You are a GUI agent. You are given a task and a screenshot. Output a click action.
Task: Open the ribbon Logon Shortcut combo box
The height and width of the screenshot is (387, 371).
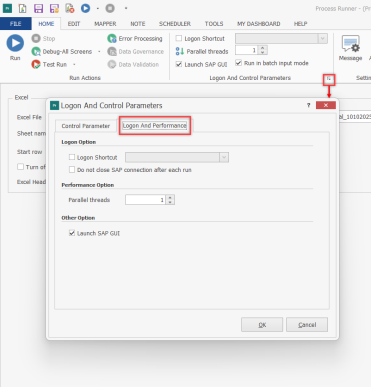click(x=281, y=38)
